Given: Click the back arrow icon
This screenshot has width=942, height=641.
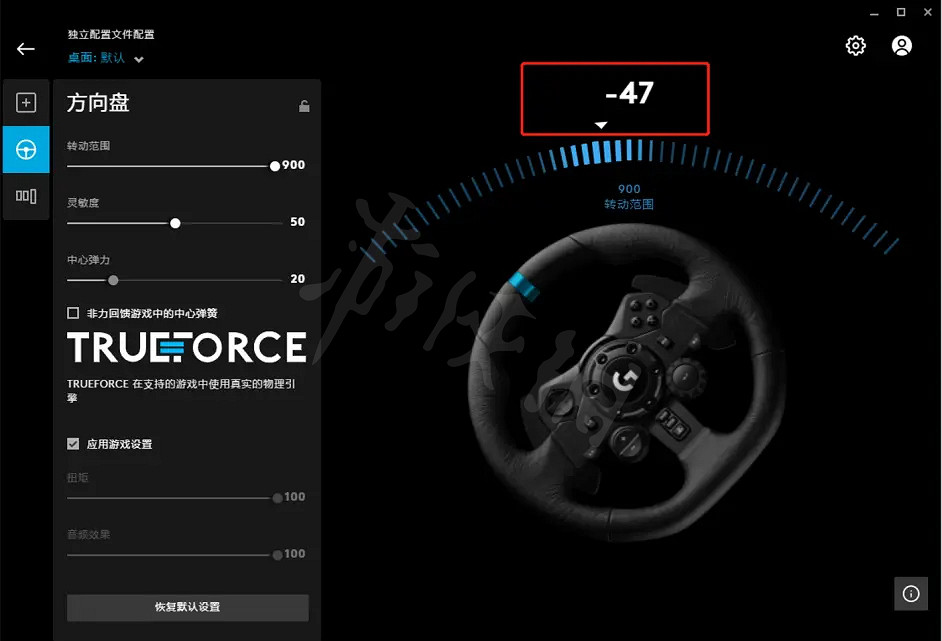Looking at the screenshot, I should (26, 49).
